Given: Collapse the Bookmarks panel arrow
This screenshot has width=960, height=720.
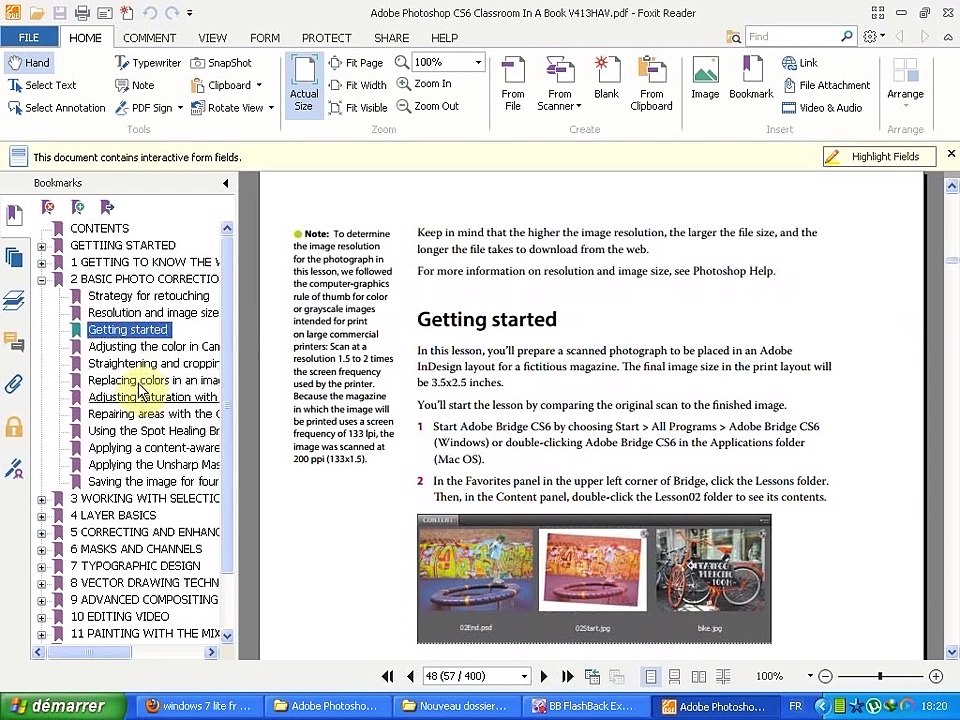Looking at the screenshot, I should coord(225,183).
